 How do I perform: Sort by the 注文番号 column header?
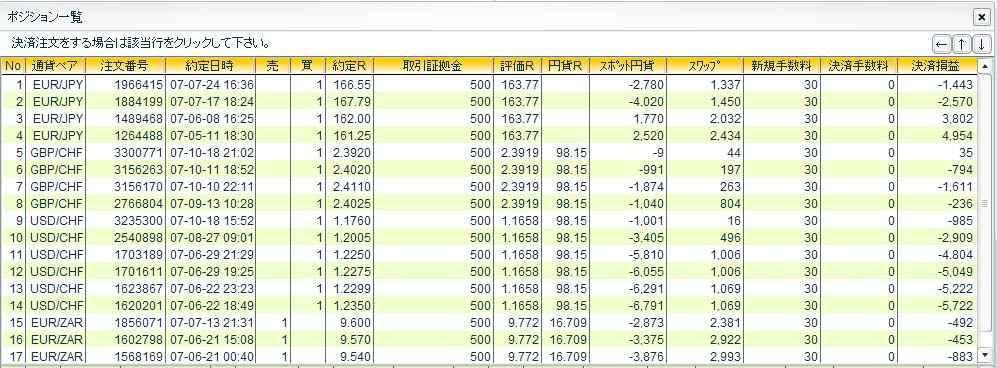click(125, 65)
